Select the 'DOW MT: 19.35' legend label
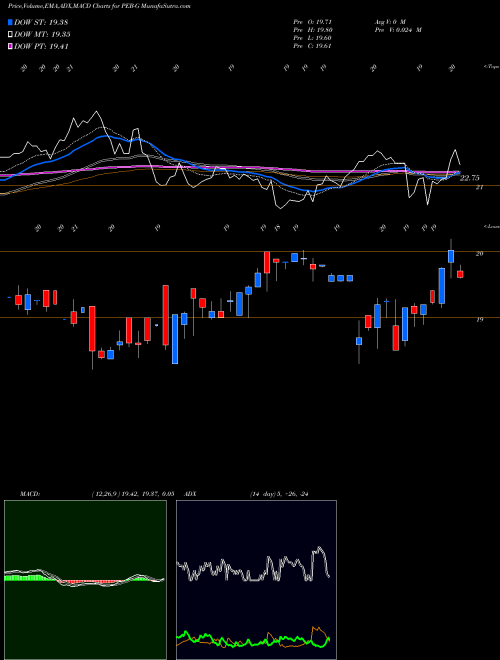 coord(42,35)
